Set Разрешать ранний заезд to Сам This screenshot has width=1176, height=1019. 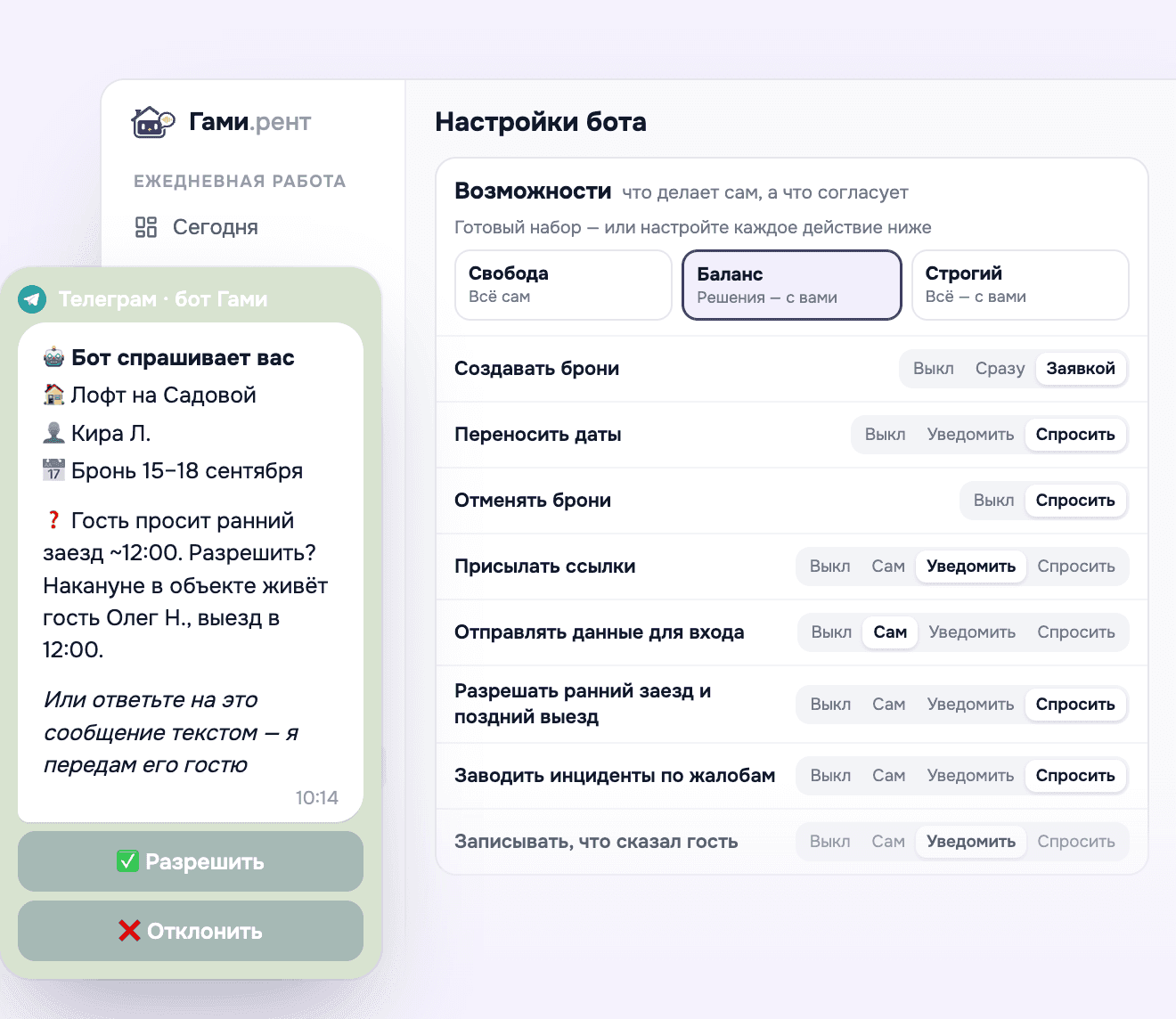point(888,705)
